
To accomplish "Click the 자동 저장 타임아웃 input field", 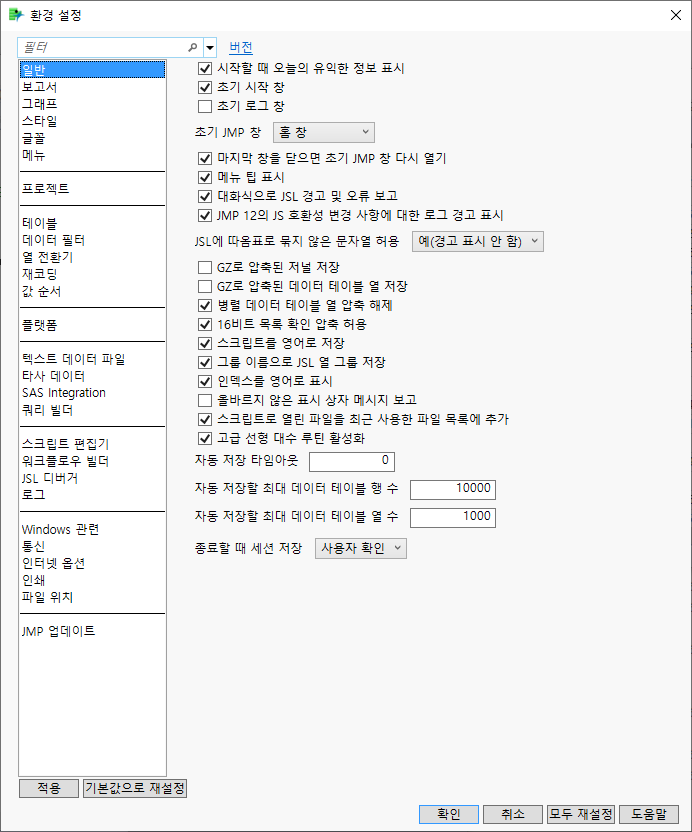I will tap(352, 461).
